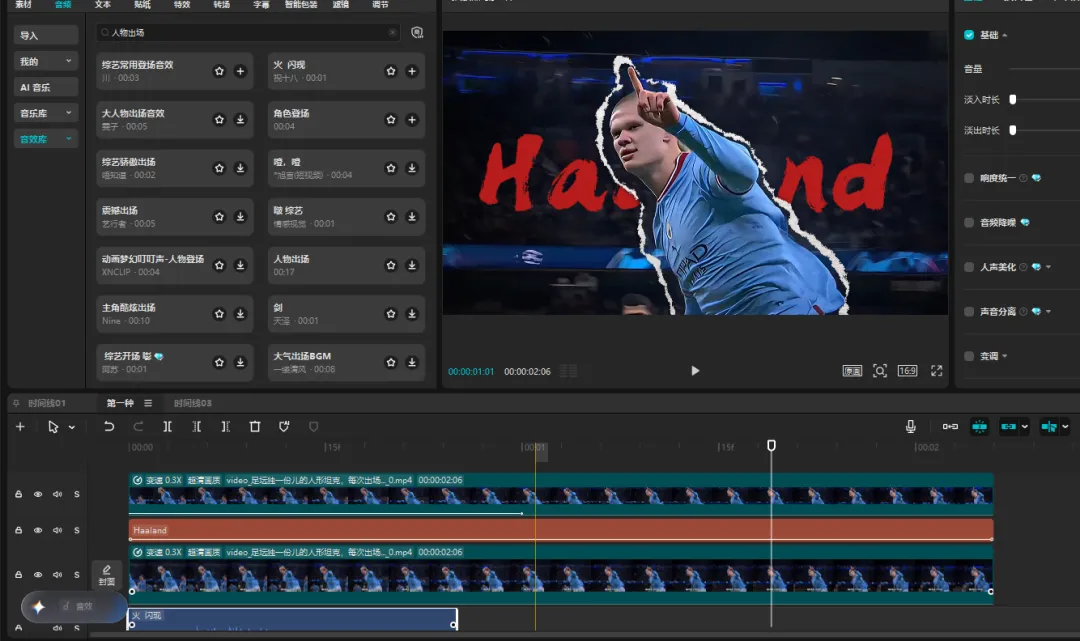Viewport: 1080px width, 641px height.
Task: Open fullscreen preview
Action: (937, 371)
